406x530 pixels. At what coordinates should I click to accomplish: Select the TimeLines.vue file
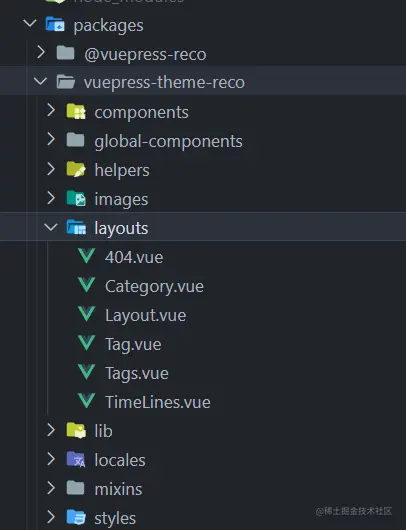[x=158, y=403]
